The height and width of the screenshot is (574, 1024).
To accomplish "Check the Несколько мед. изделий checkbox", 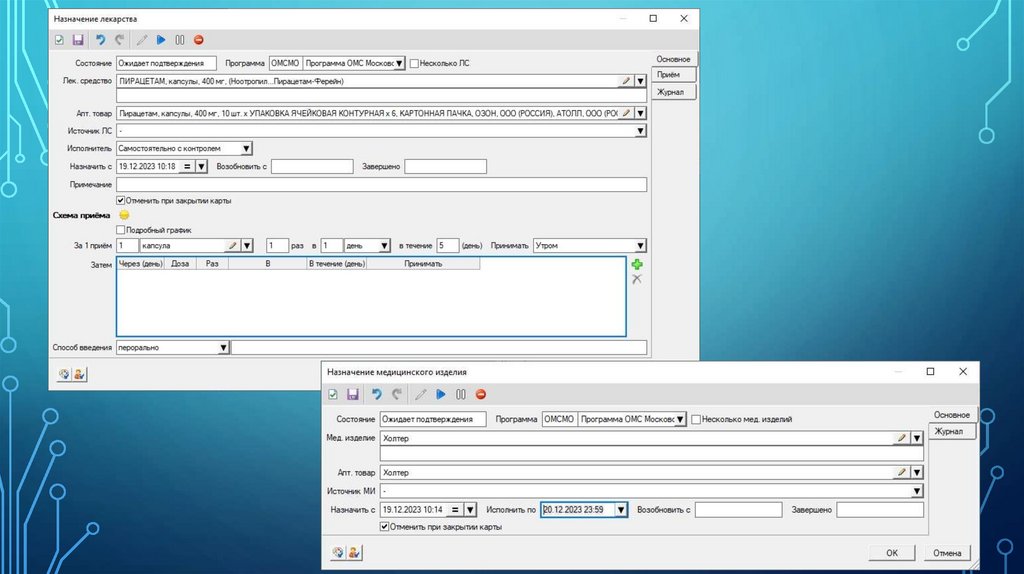I will click(696, 419).
